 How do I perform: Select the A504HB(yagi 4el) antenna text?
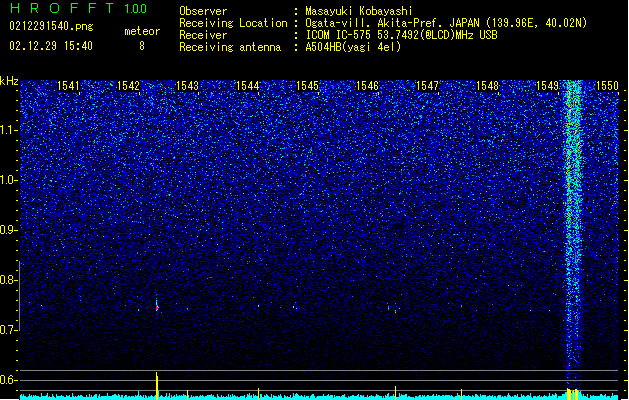point(353,47)
